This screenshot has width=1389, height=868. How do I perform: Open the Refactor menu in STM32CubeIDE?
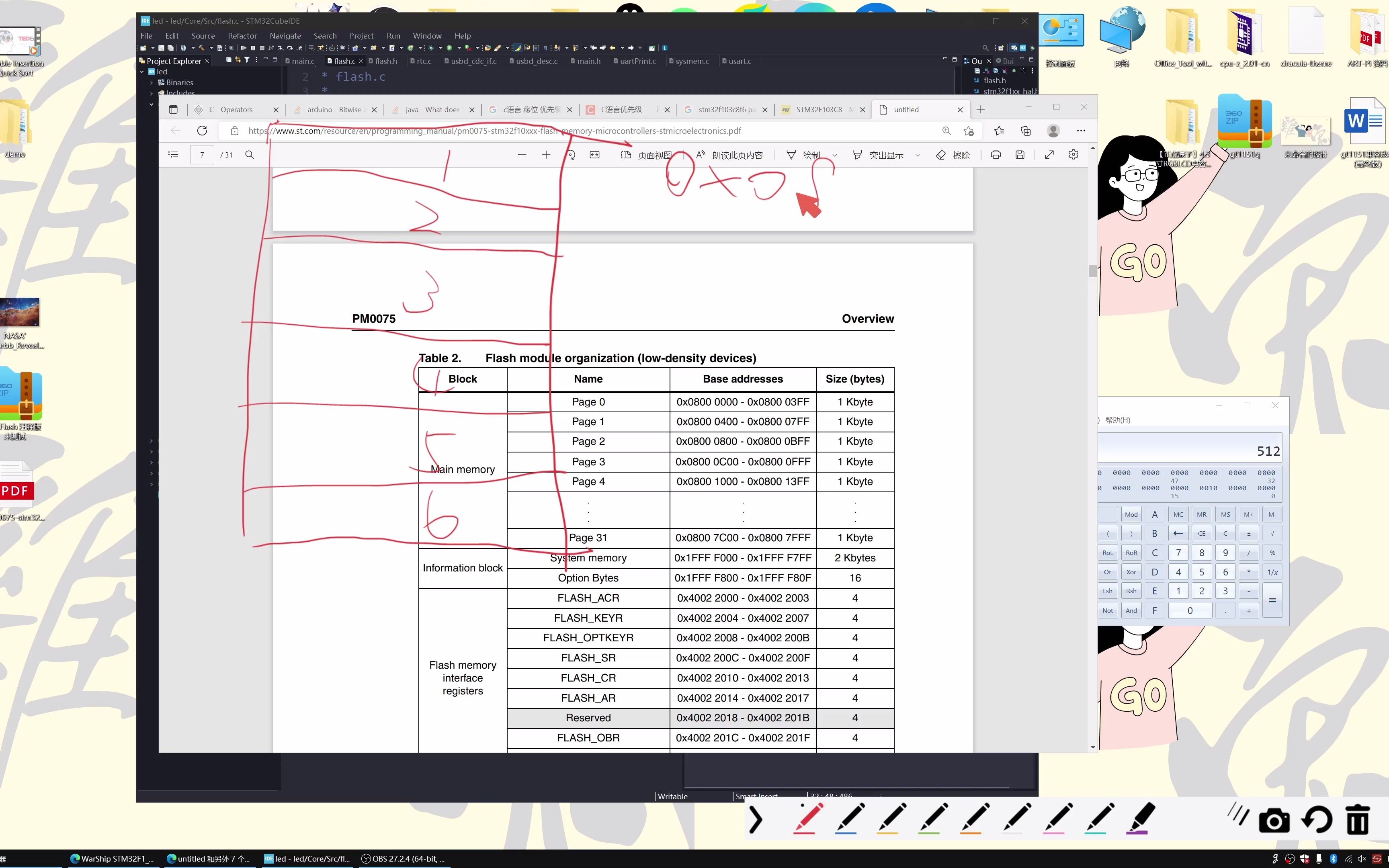(242, 36)
